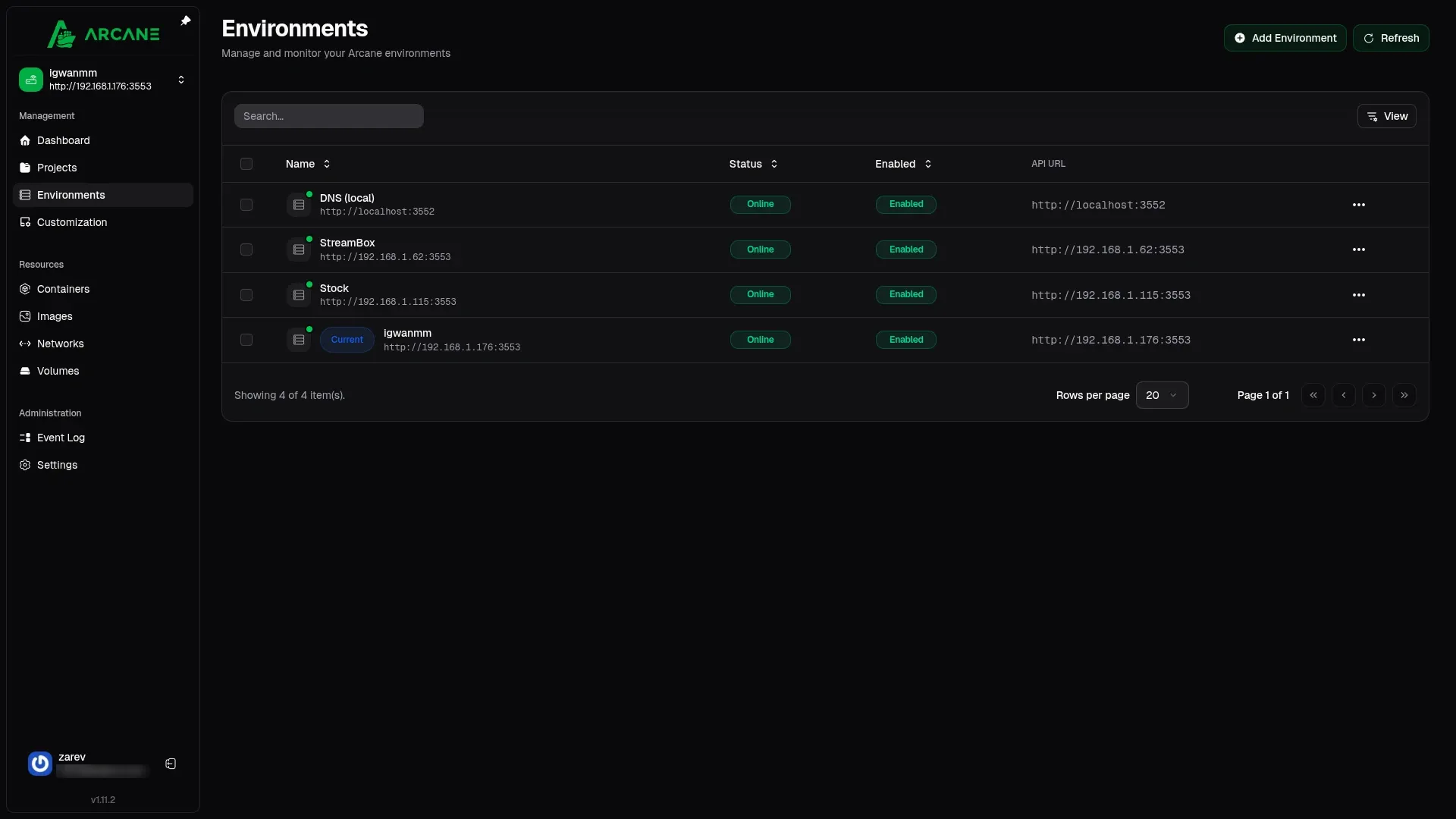Click the logout icon next to zarev
The width and height of the screenshot is (1456, 819).
pos(171,764)
